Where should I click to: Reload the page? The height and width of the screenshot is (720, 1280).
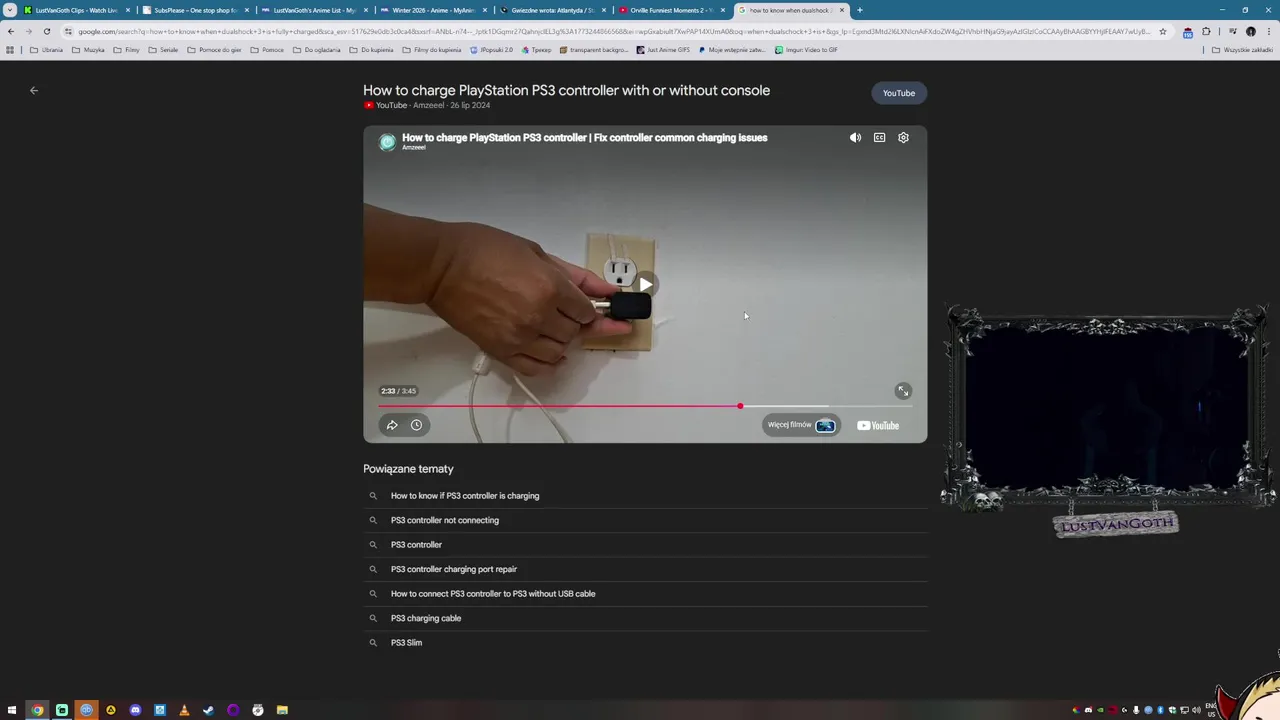click(x=46, y=31)
